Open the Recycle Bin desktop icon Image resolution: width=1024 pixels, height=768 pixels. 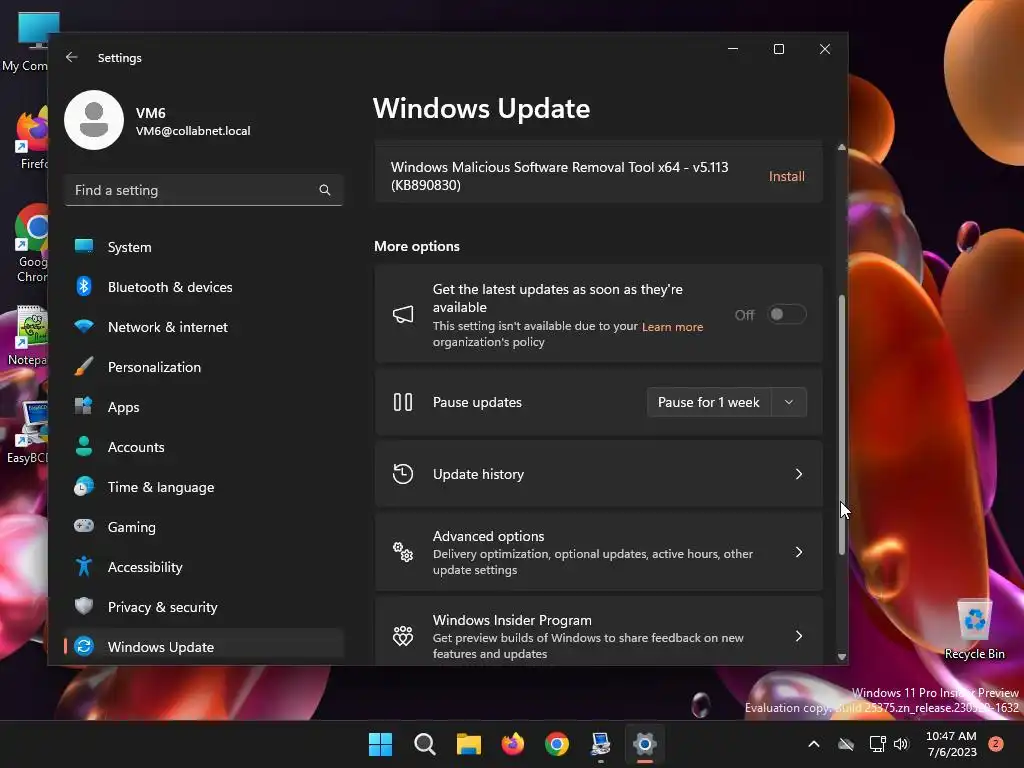pyautogui.click(x=974, y=630)
